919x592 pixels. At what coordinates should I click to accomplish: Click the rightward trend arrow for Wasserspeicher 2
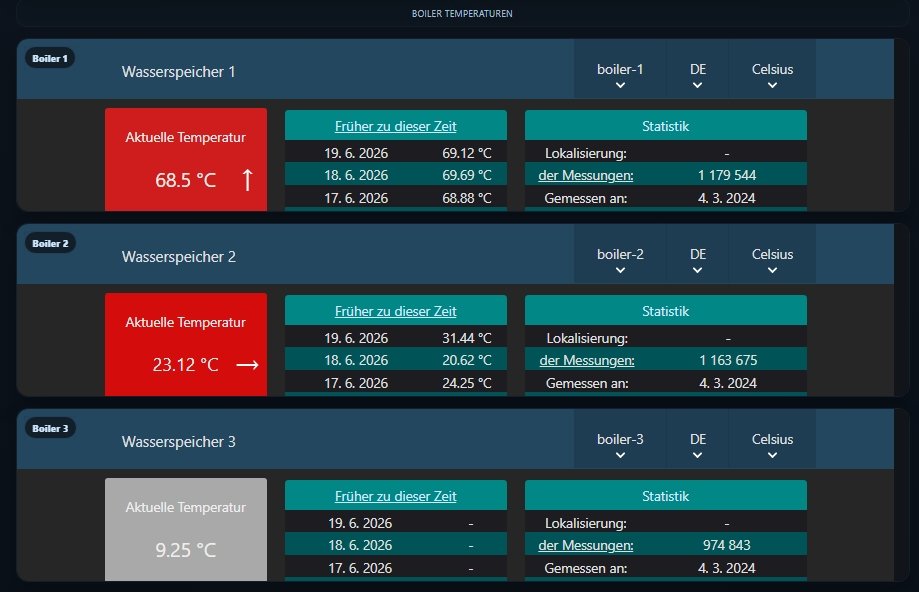pos(247,365)
